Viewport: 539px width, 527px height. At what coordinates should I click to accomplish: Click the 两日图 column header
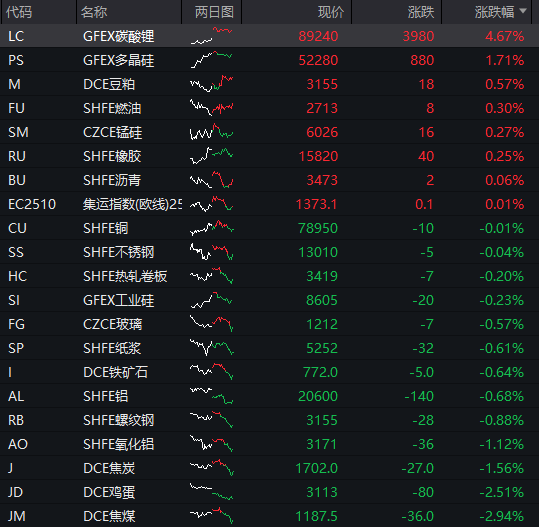pos(214,12)
